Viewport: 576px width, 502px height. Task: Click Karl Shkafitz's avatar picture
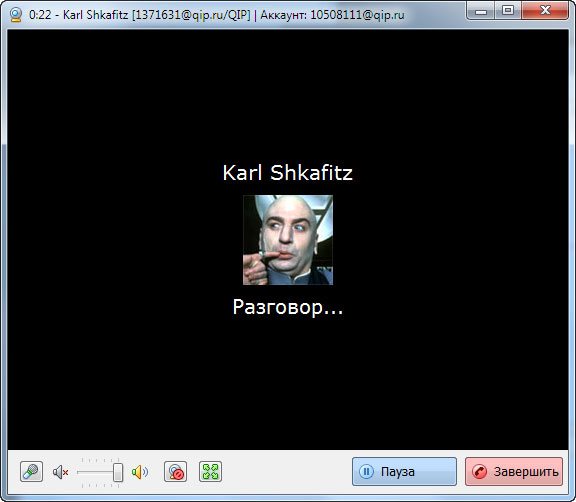288,240
